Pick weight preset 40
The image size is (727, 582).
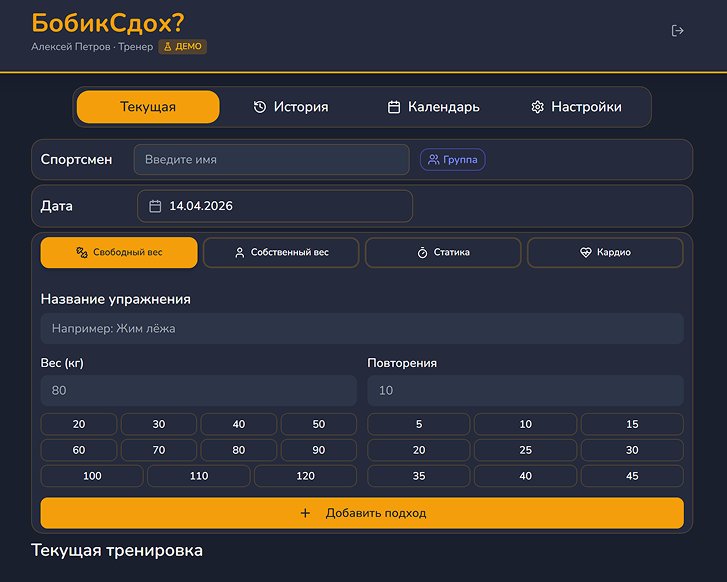pyautogui.click(x=239, y=424)
